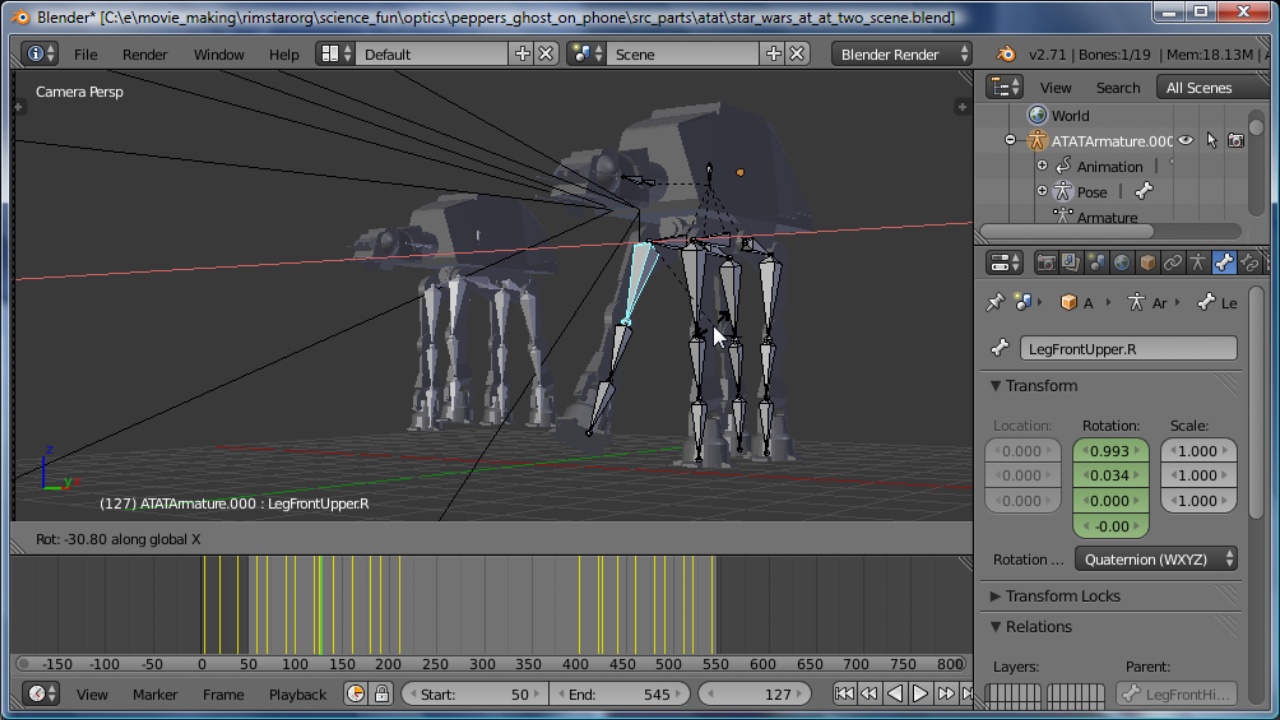Open the Scene properties tab
This screenshot has width=1280, height=720.
tap(1096, 262)
